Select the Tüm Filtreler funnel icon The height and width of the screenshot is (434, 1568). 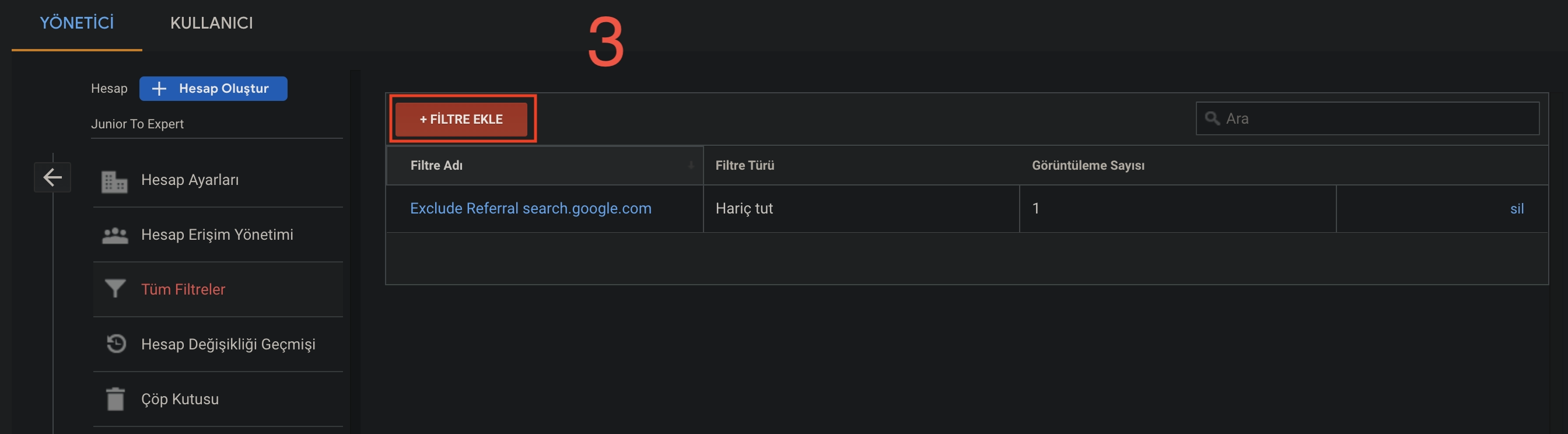pyautogui.click(x=116, y=289)
